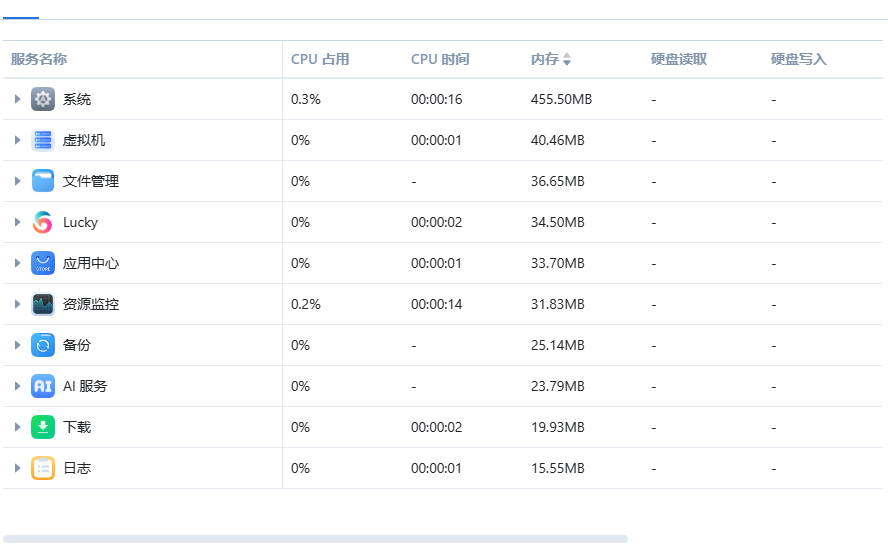This screenshot has width=888, height=554.
Task: Select the AI 服务 service name
Action: tap(85, 386)
